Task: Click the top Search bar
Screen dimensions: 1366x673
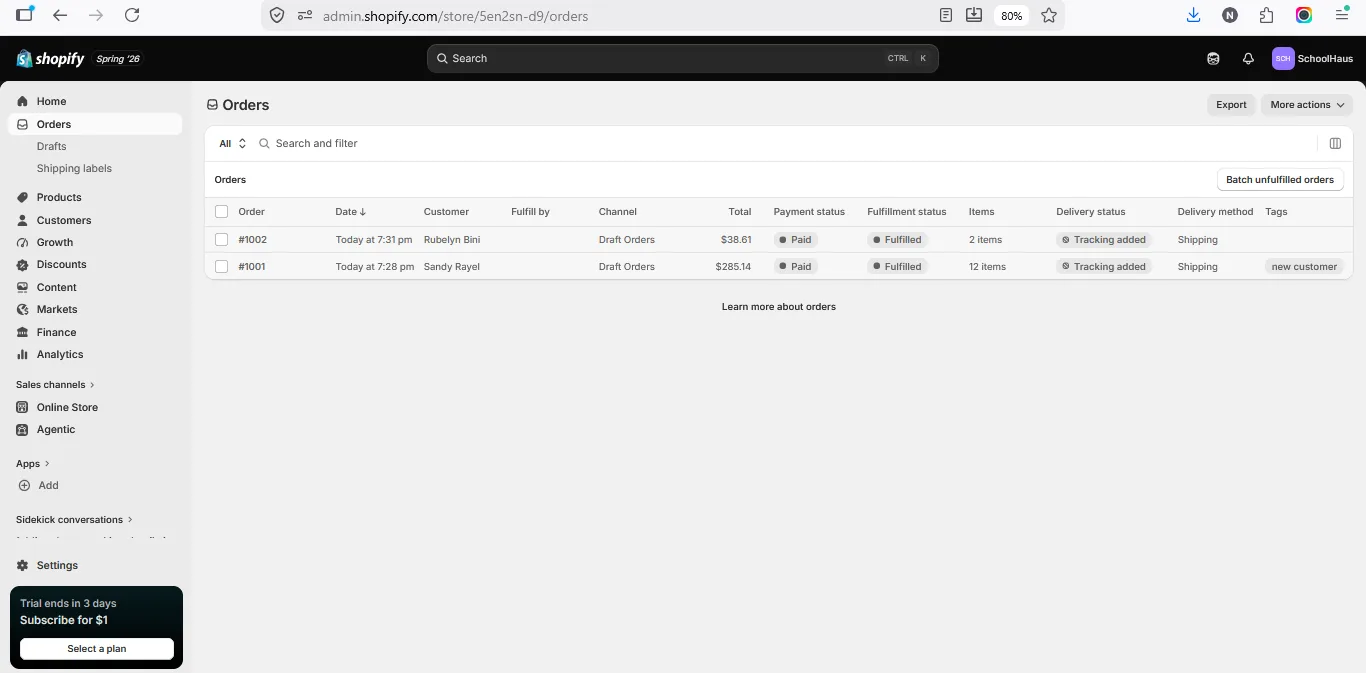Action: (682, 59)
